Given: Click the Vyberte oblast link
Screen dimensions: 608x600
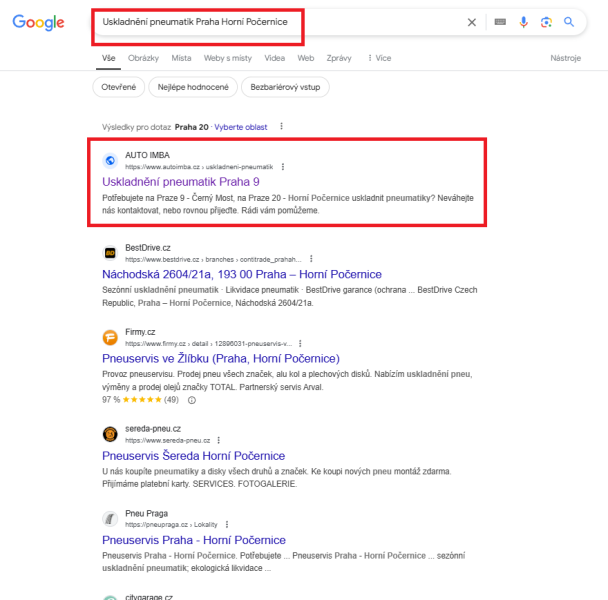Looking at the screenshot, I should click(x=241, y=127).
